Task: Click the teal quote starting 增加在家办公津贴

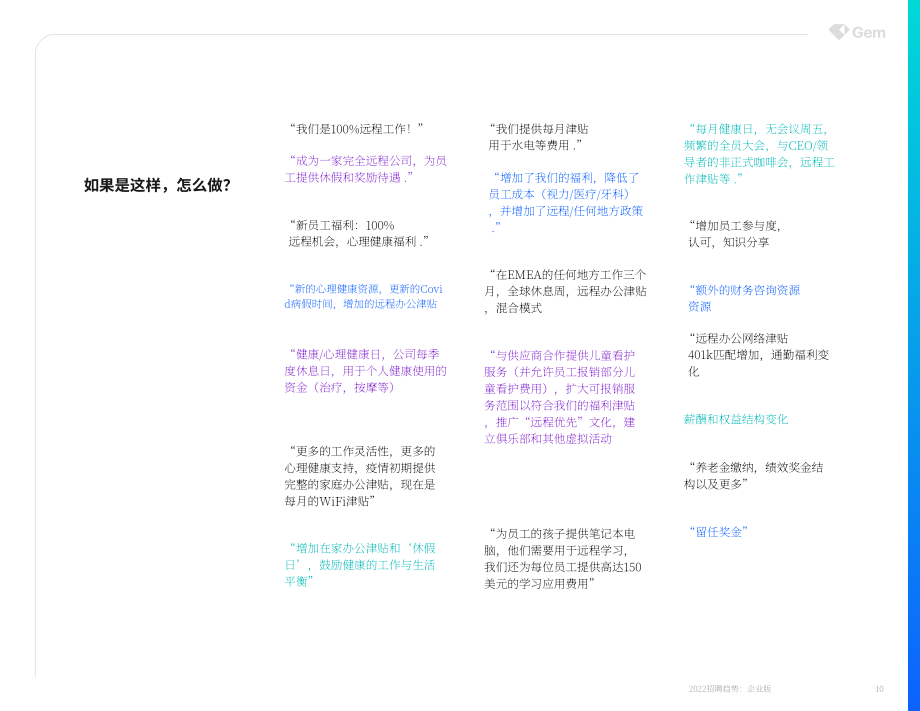Action: (x=360, y=564)
